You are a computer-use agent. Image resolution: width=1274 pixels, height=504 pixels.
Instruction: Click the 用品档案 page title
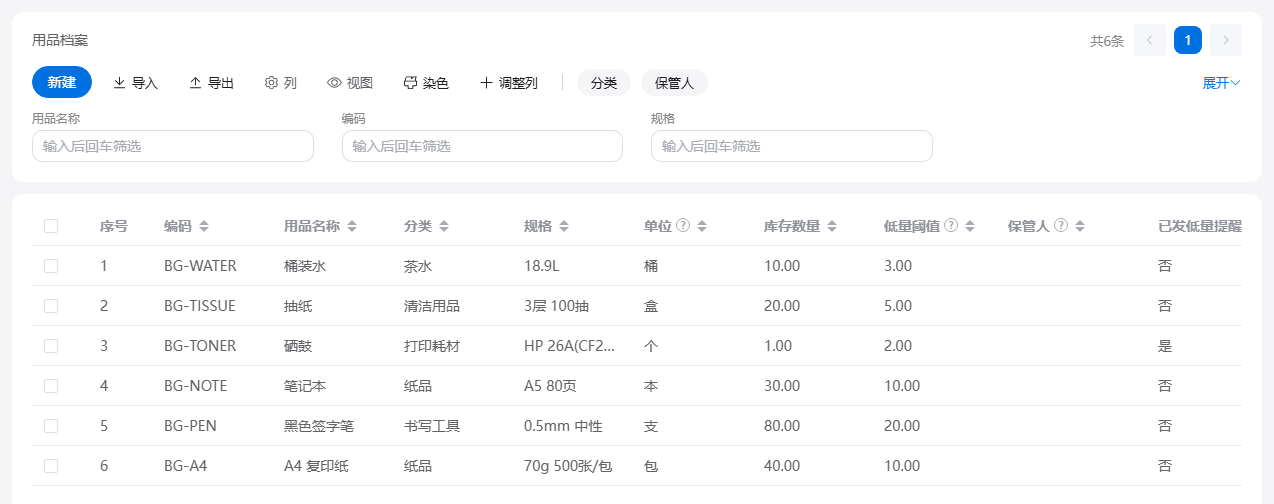(60, 40)
